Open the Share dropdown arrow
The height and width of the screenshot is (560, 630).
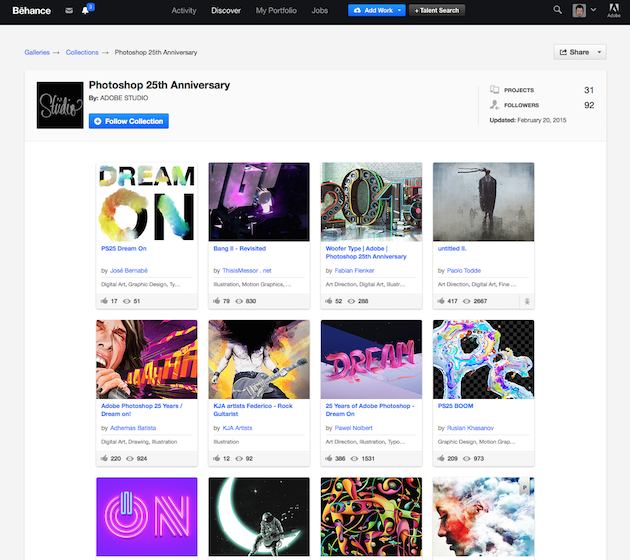tap(599, 52)
